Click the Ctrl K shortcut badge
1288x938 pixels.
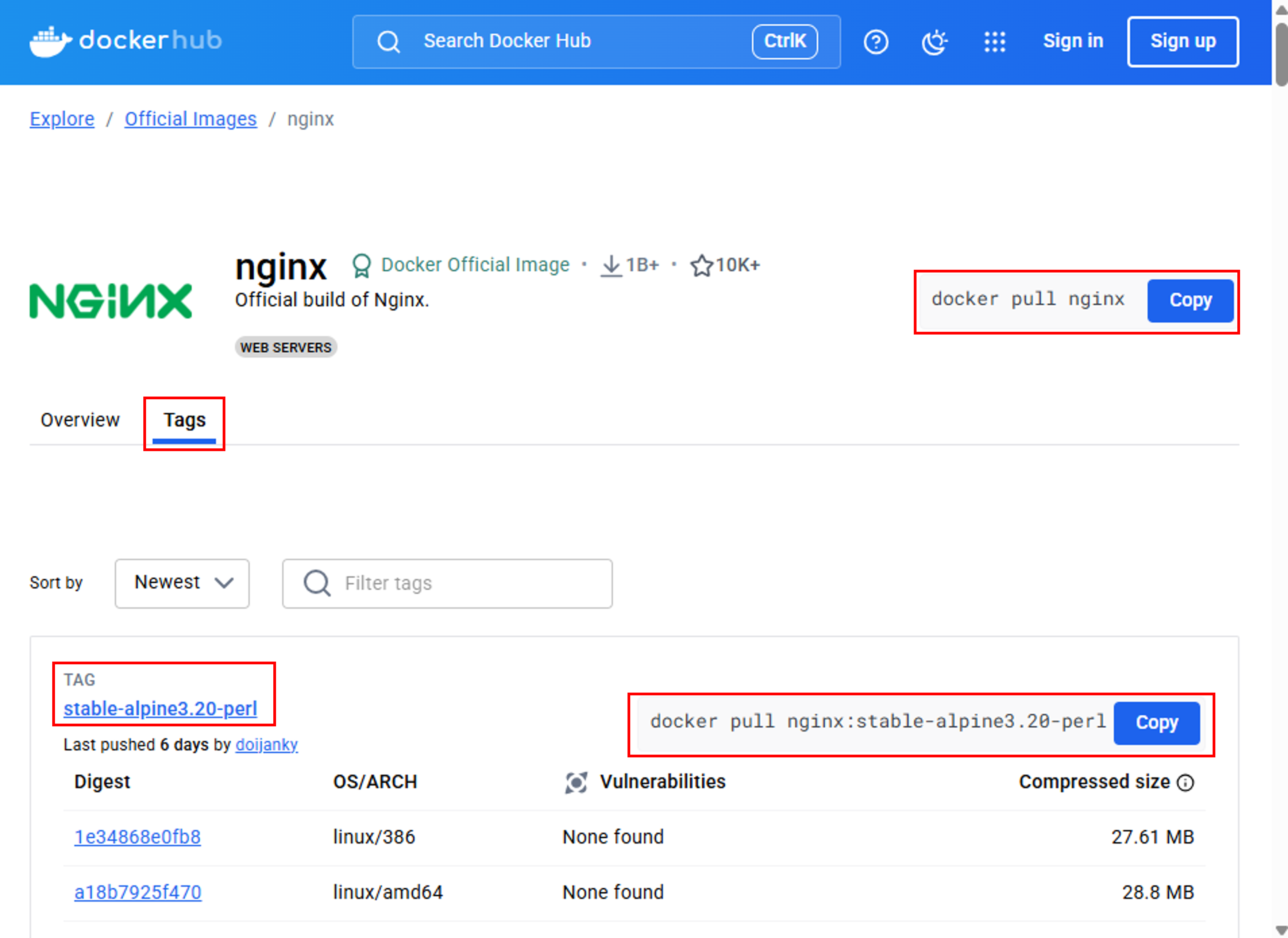(x=785, y=42)
